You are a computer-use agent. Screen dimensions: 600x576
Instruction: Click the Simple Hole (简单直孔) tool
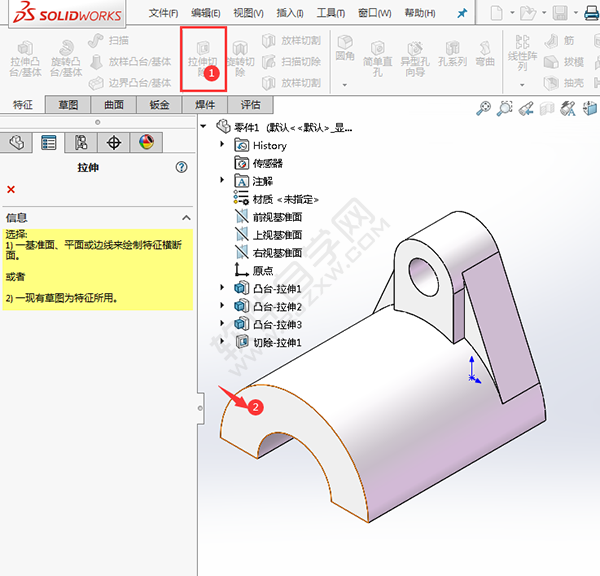point(378,59)
